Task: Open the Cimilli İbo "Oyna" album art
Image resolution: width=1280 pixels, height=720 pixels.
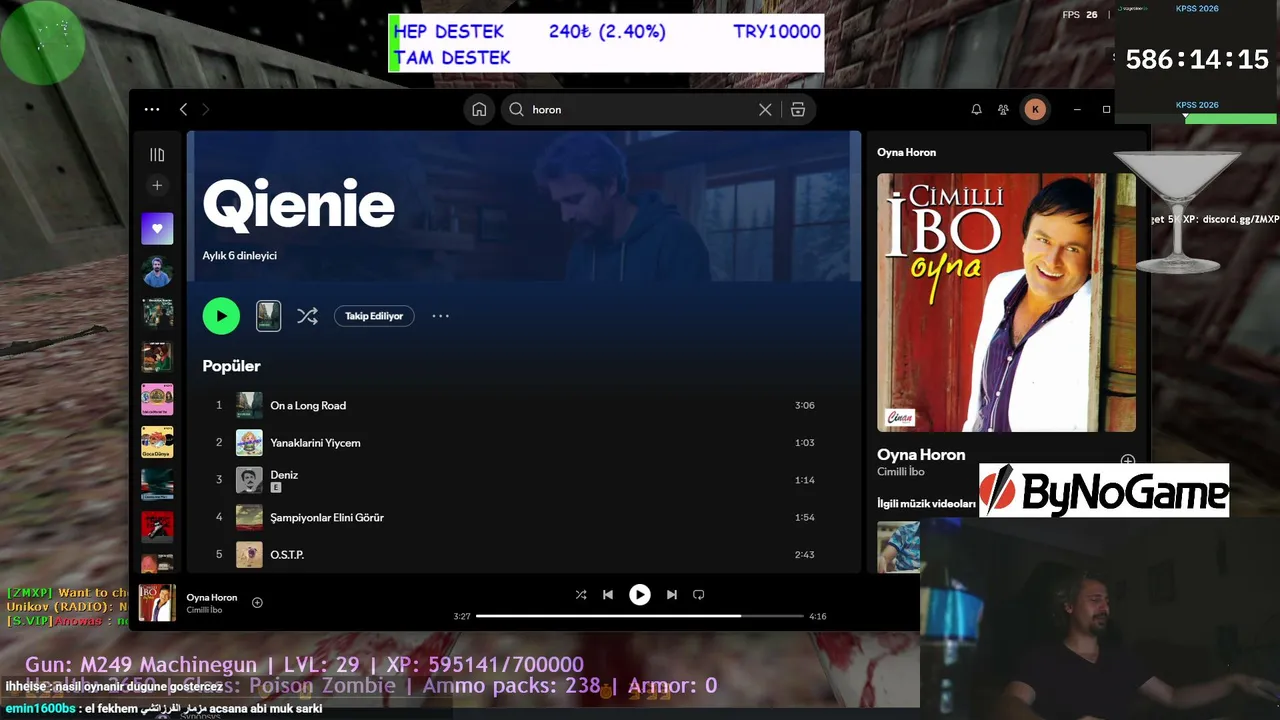Action: pyautogui.click(x=1006, y=303)
